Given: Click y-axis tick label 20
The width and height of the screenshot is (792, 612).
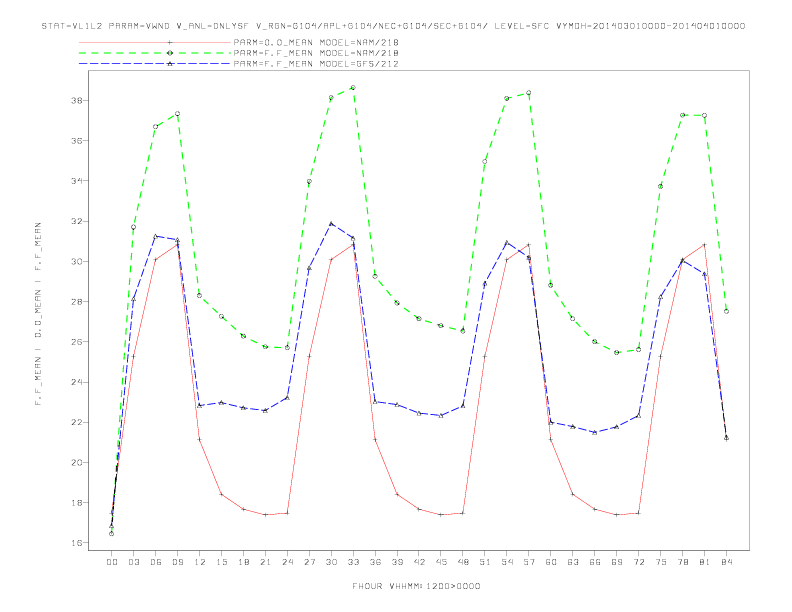Looking at the screenshot, I should point(77,463).
